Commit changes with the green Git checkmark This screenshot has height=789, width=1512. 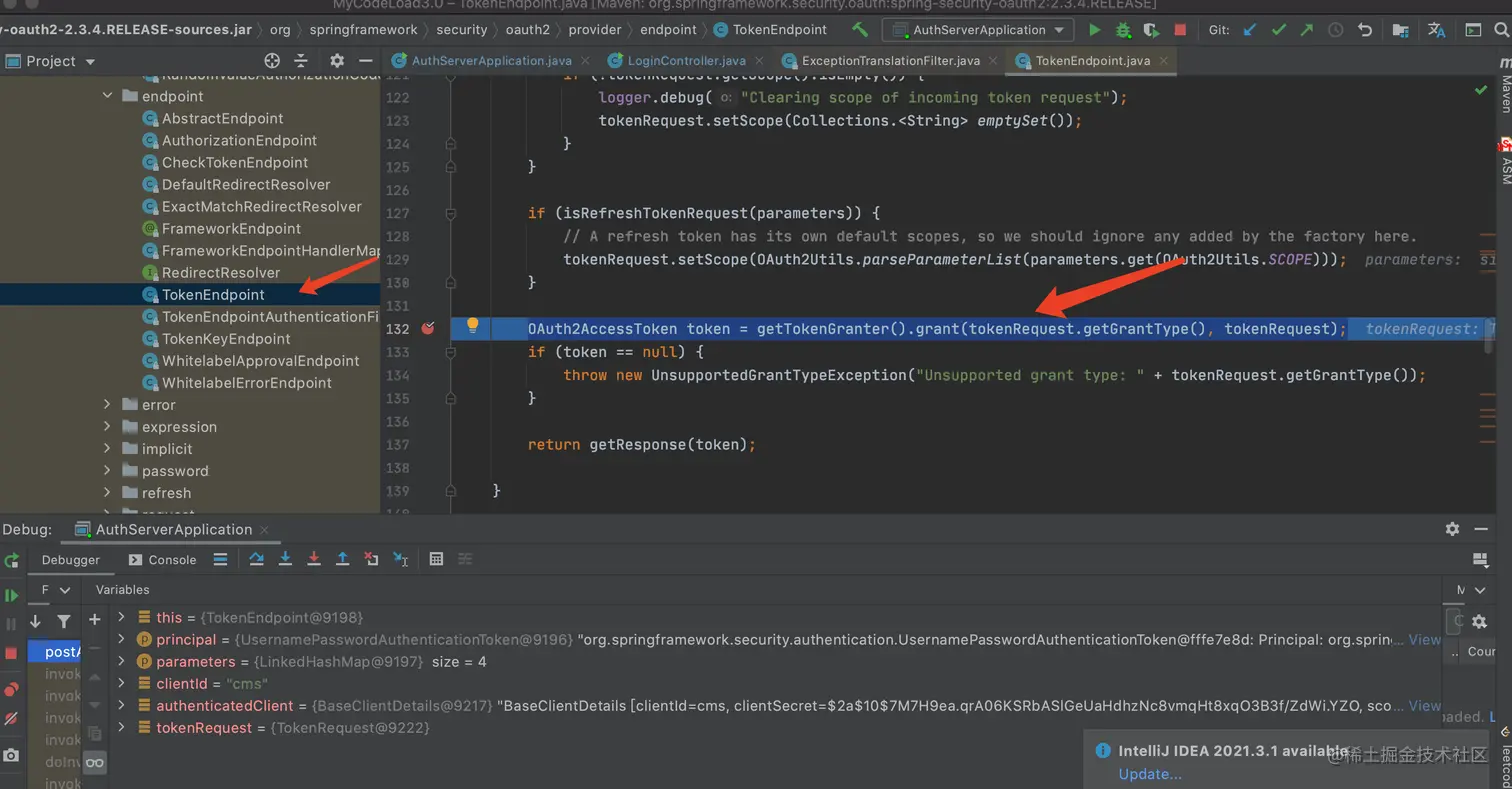coord(1278,30)
